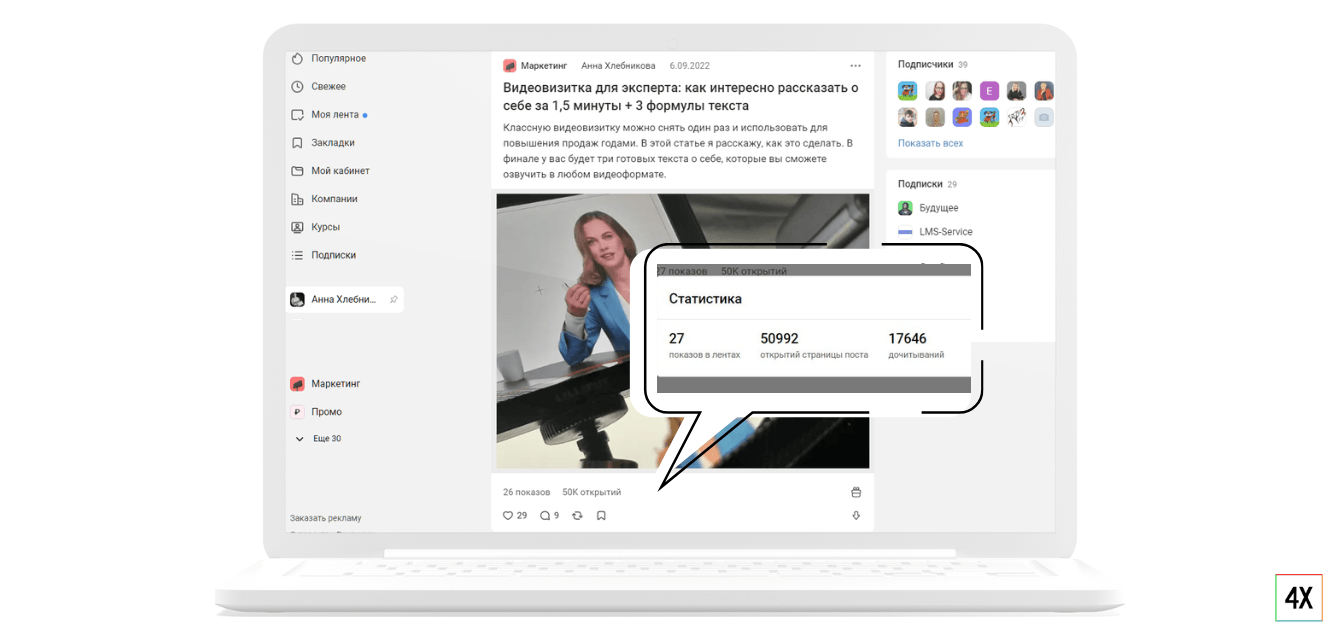Image resolution: width=1340 pixels, height=640 pixels.
Task: Open the Будущее subscription
Action: [x=928, y=208]
